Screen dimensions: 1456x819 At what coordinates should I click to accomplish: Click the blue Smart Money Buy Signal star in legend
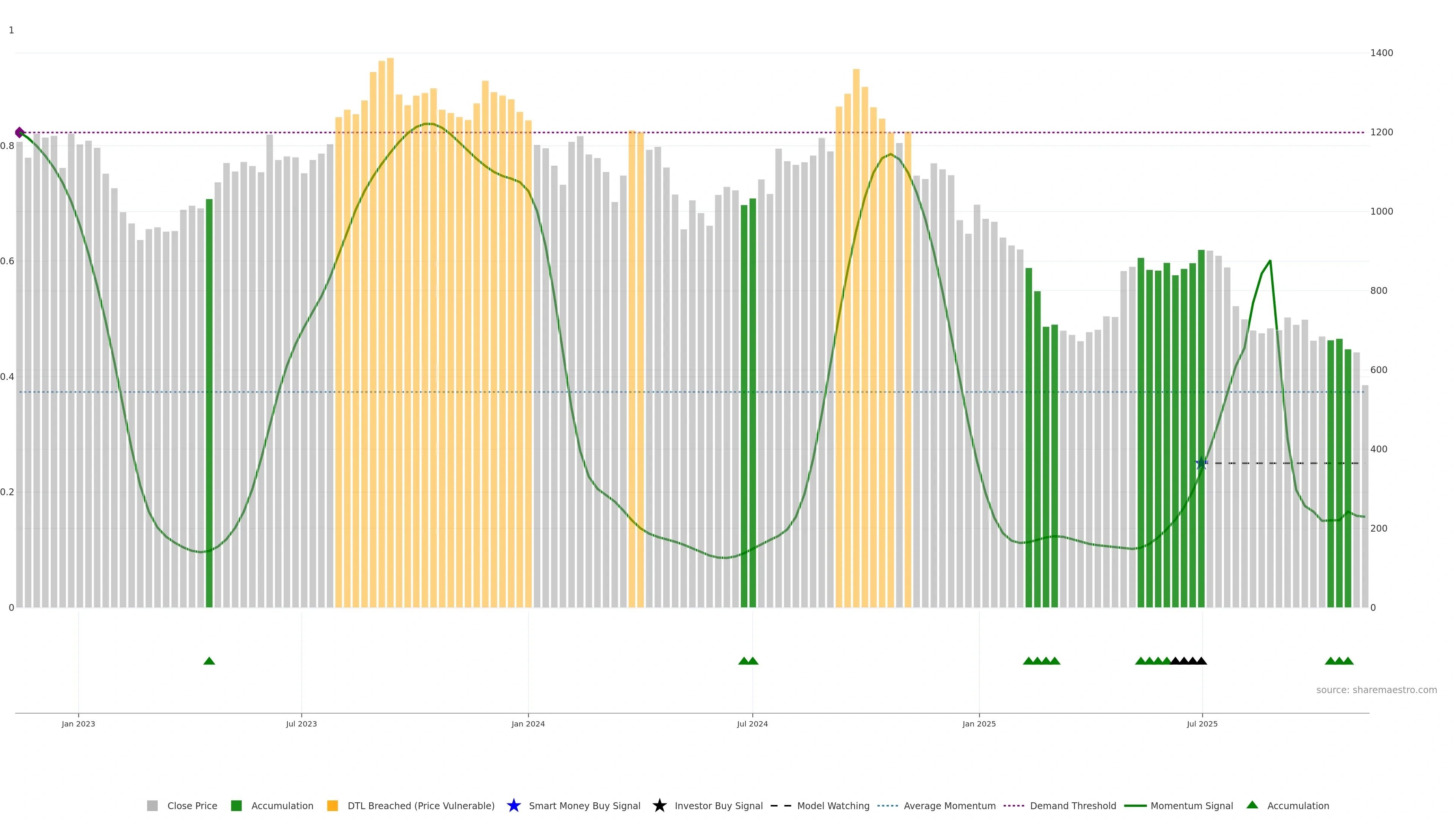coord(513,805)
